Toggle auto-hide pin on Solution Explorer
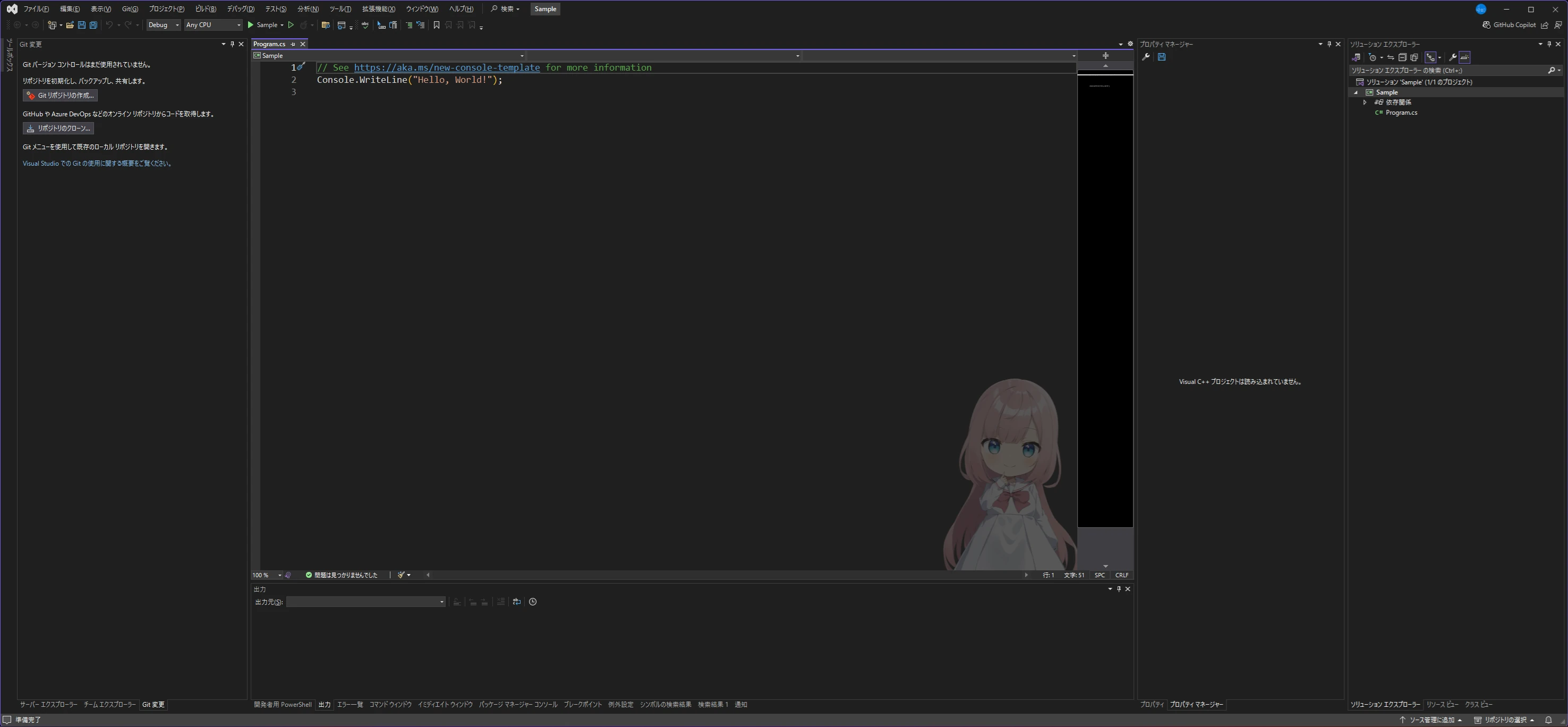Screen dimensions: 1568x727 click(x=1549, y=44)
